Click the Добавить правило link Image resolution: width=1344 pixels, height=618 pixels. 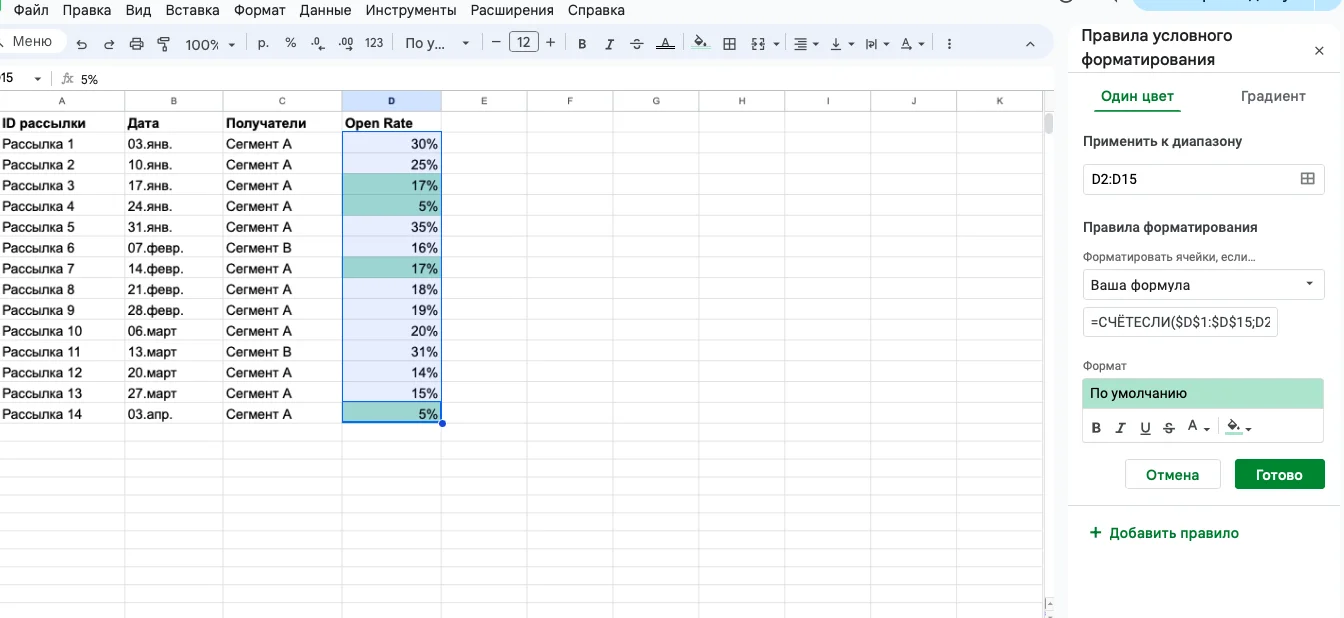coord(1164,533)
